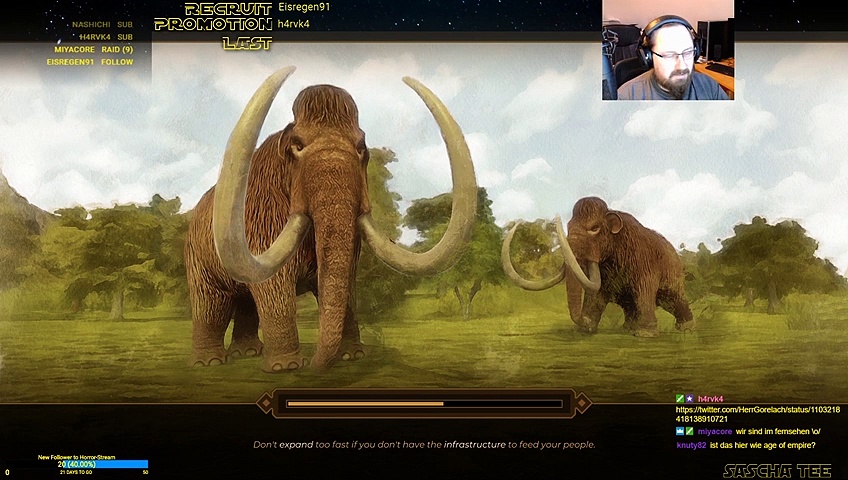The image size is (848, 480).
Task: Click the knuty82 username in chat
Action: (x=691, y=445)
